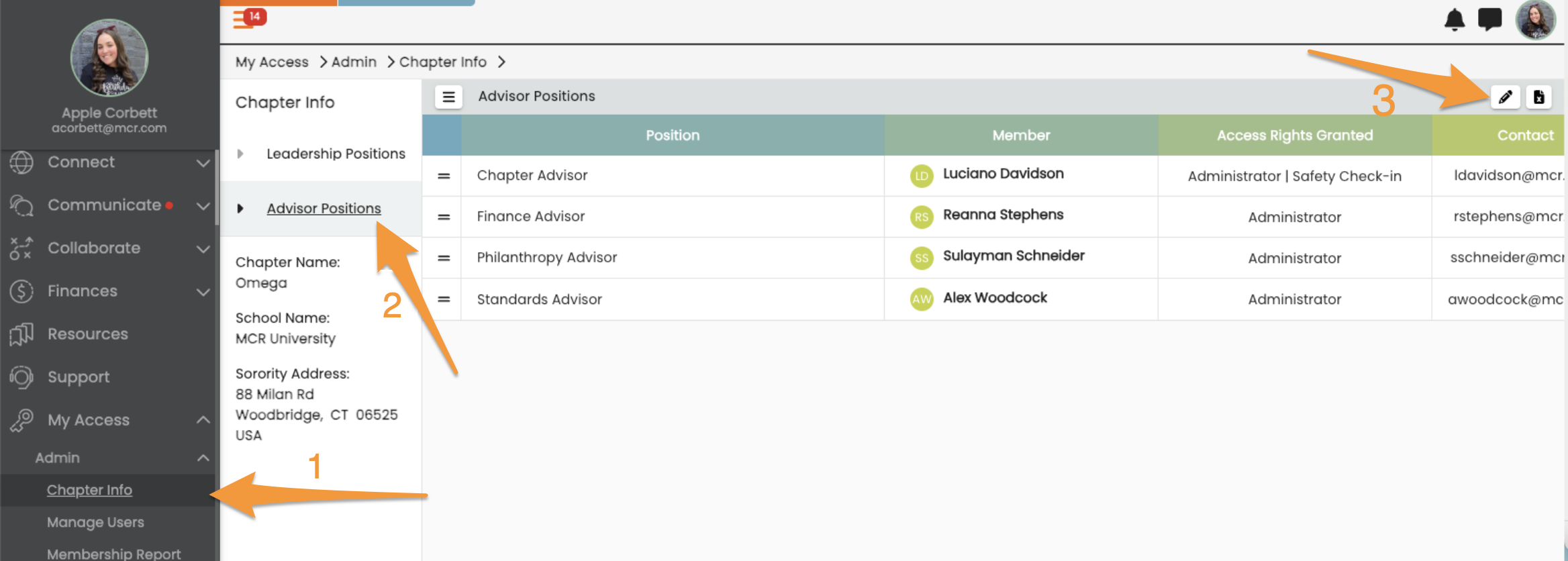Expand the Leadership Positions triangle
Image resolution: width=1568 pixels, height=561 pixels.
pos(240,154)
